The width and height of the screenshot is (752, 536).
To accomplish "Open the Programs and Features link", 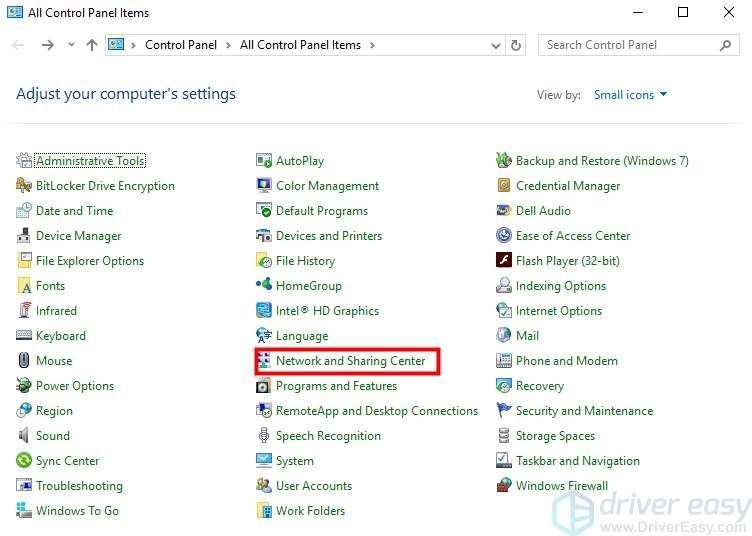I will point(336,386).
